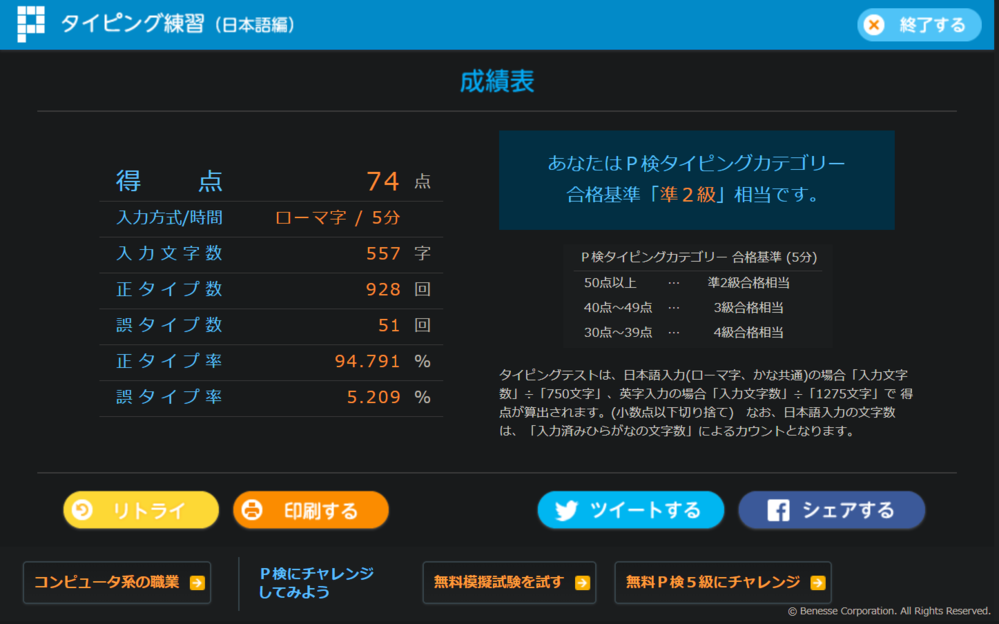Click the printer icon on 印刷する

(x=252, y=510)
